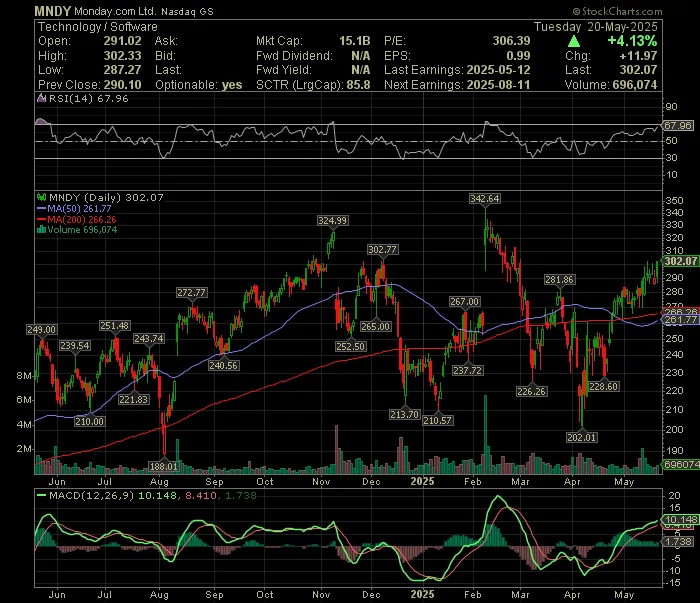Click the Tuesday 20-May-2025 date
The height and width of the screenshot is (603, 700).
(596, 27)
